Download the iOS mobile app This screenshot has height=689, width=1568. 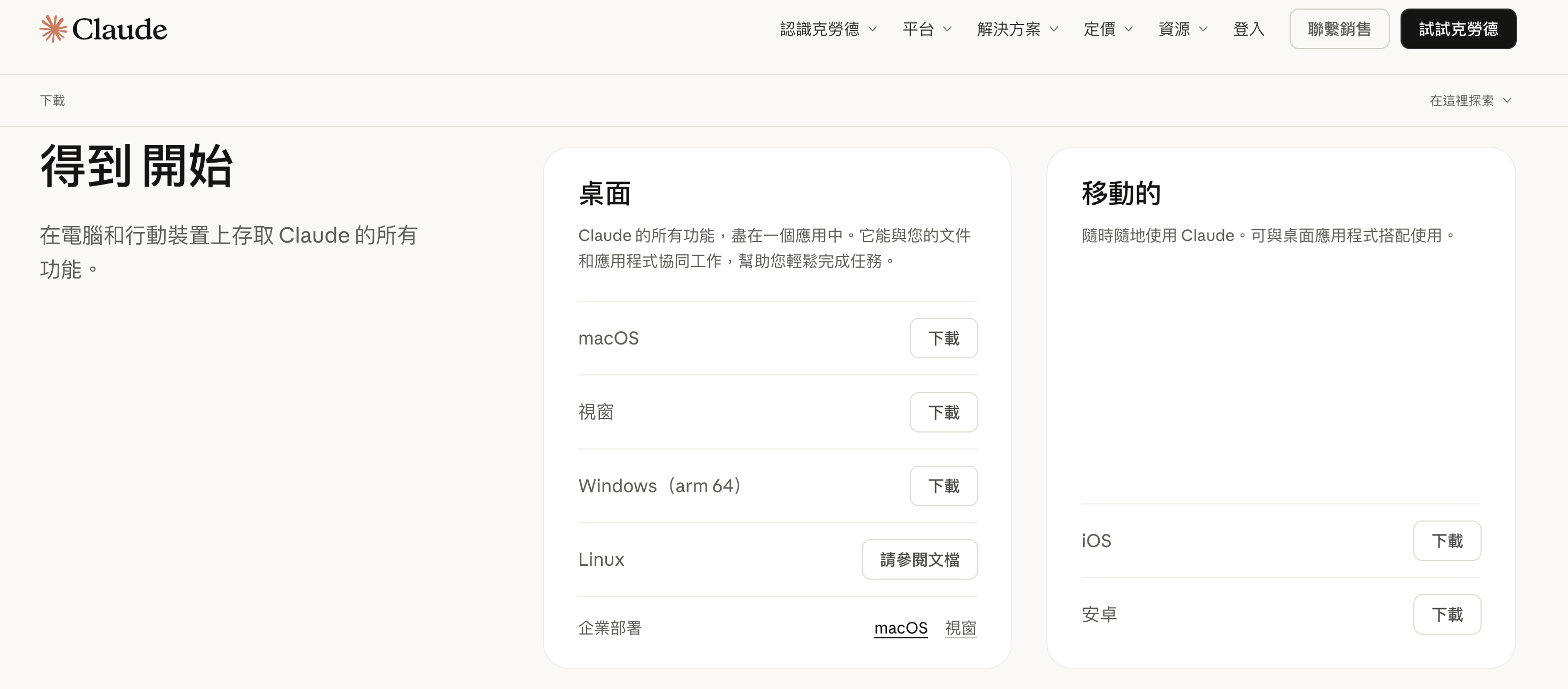pyautogui.click(x=1447, y=541)
